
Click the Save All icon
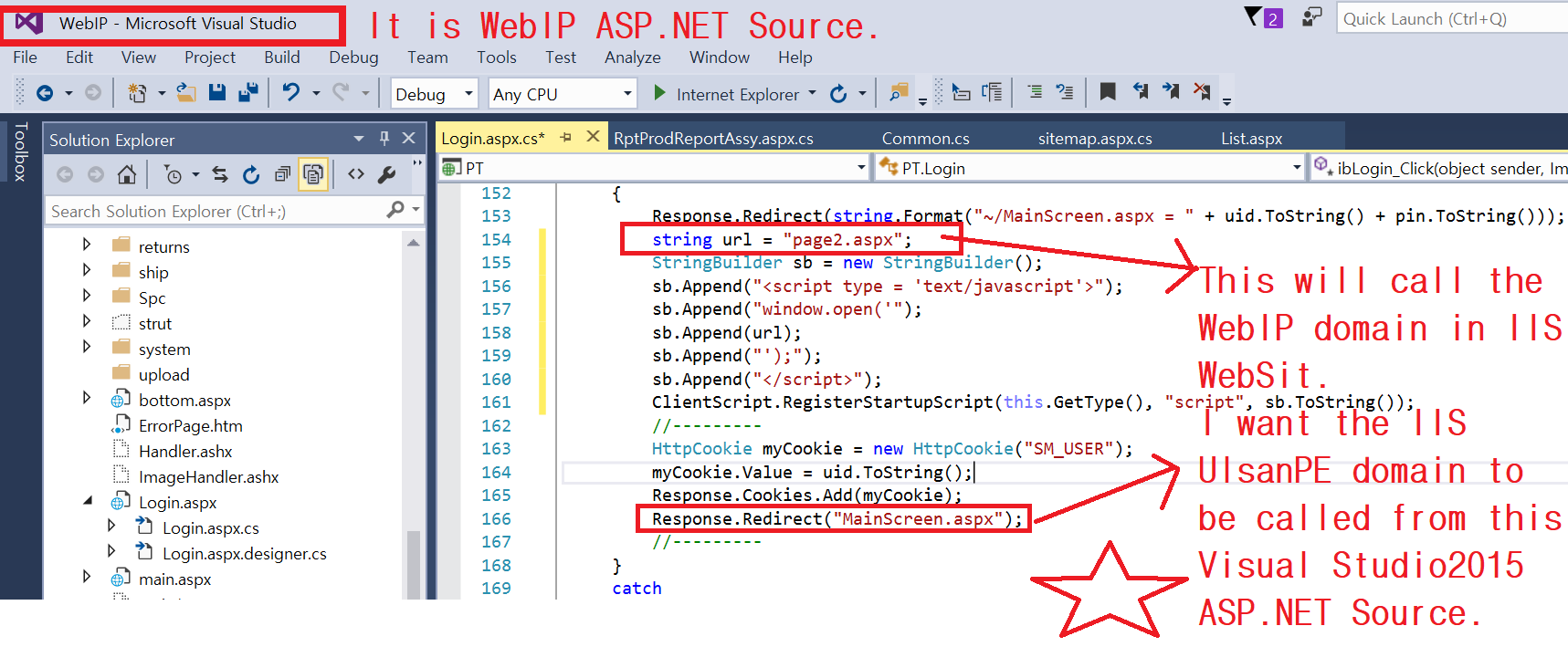point(247,93)
